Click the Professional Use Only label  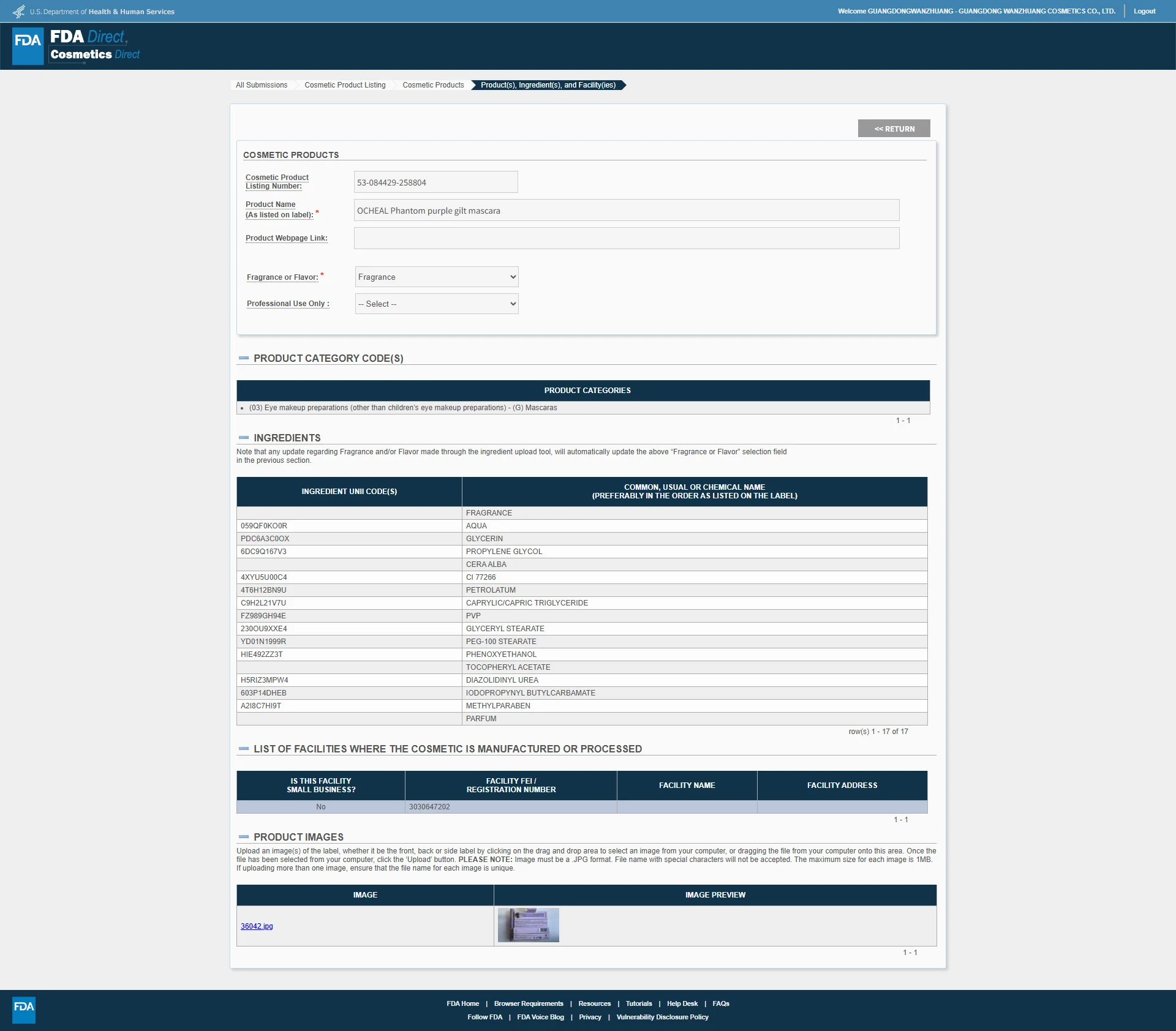coord(288,304)
